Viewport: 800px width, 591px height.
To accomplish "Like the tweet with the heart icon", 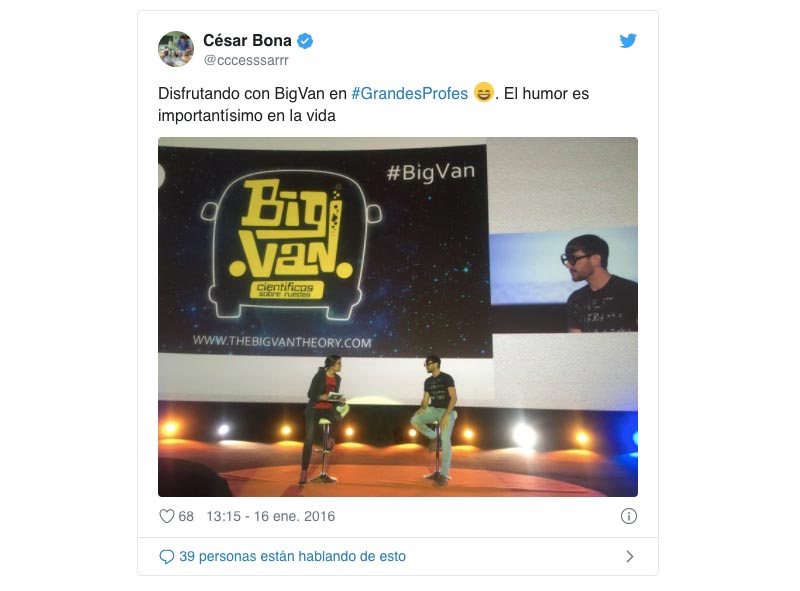I will [167, 516].
